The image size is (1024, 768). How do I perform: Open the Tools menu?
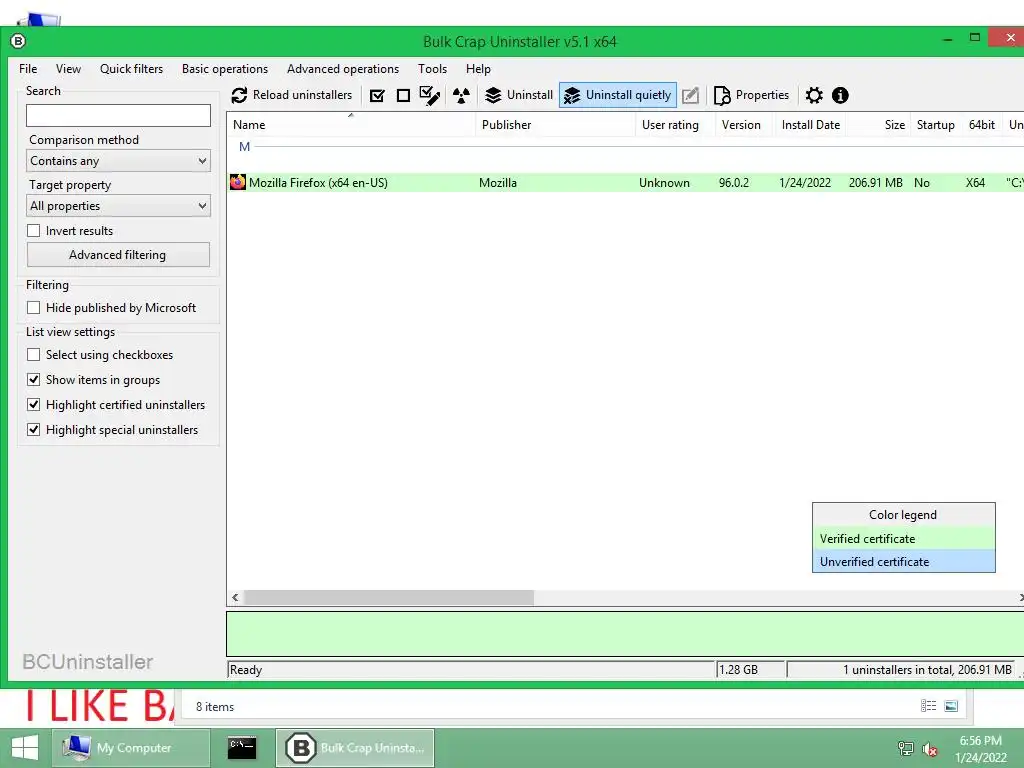[432, 69]
